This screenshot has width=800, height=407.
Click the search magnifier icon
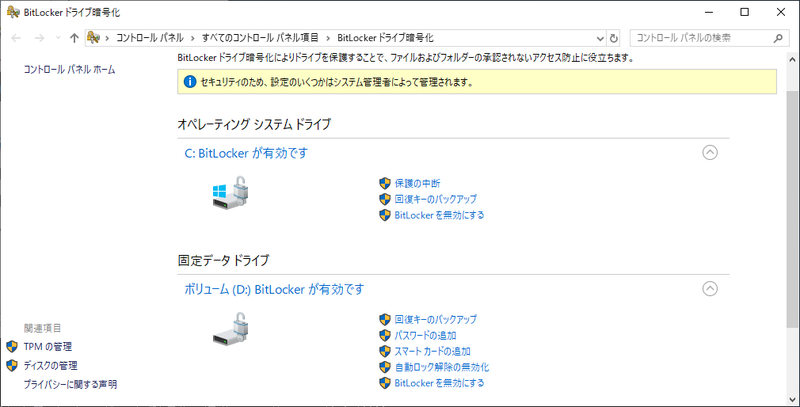(776, 38)
